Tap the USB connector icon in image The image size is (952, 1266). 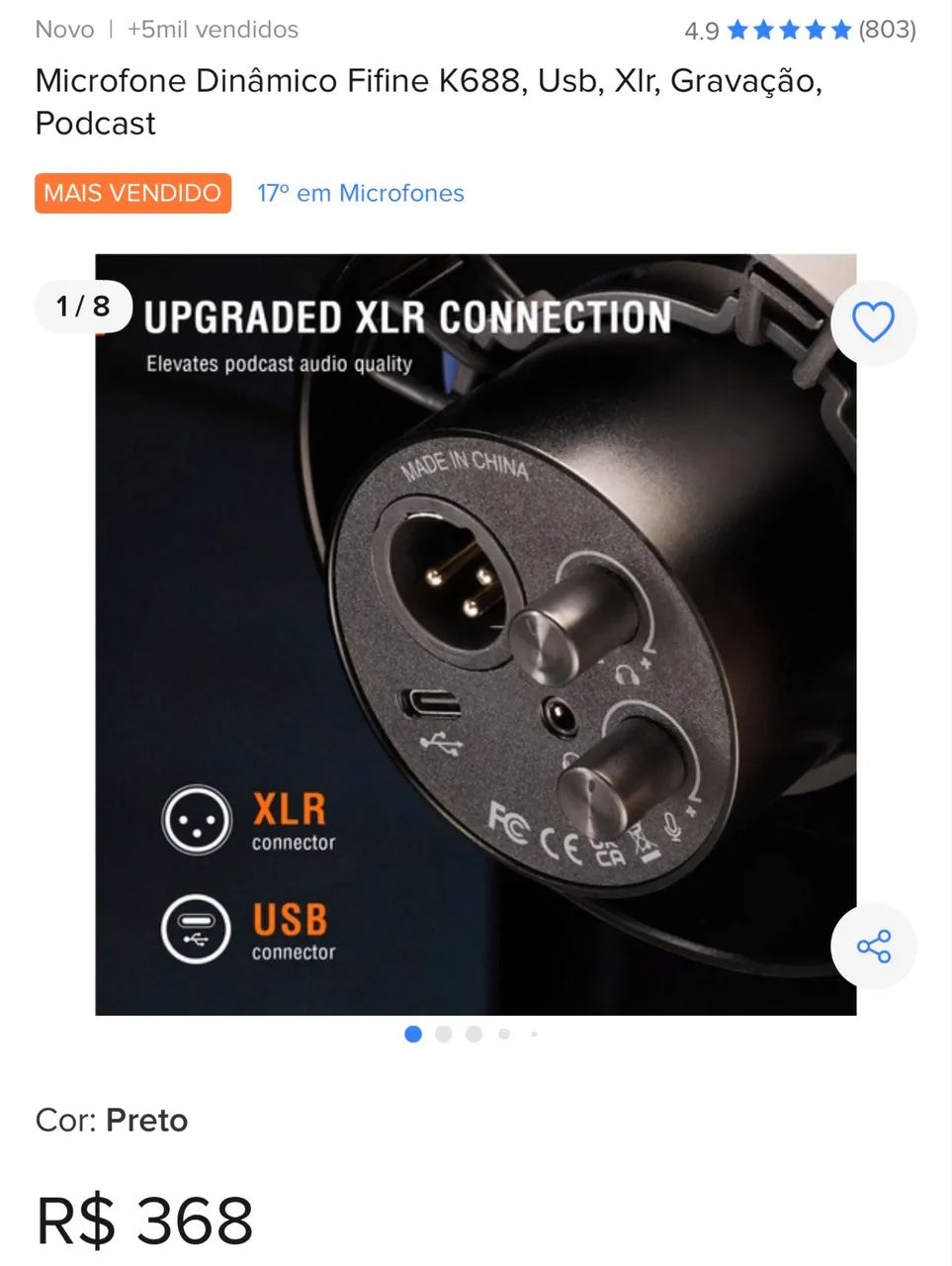tap(197, 930)
